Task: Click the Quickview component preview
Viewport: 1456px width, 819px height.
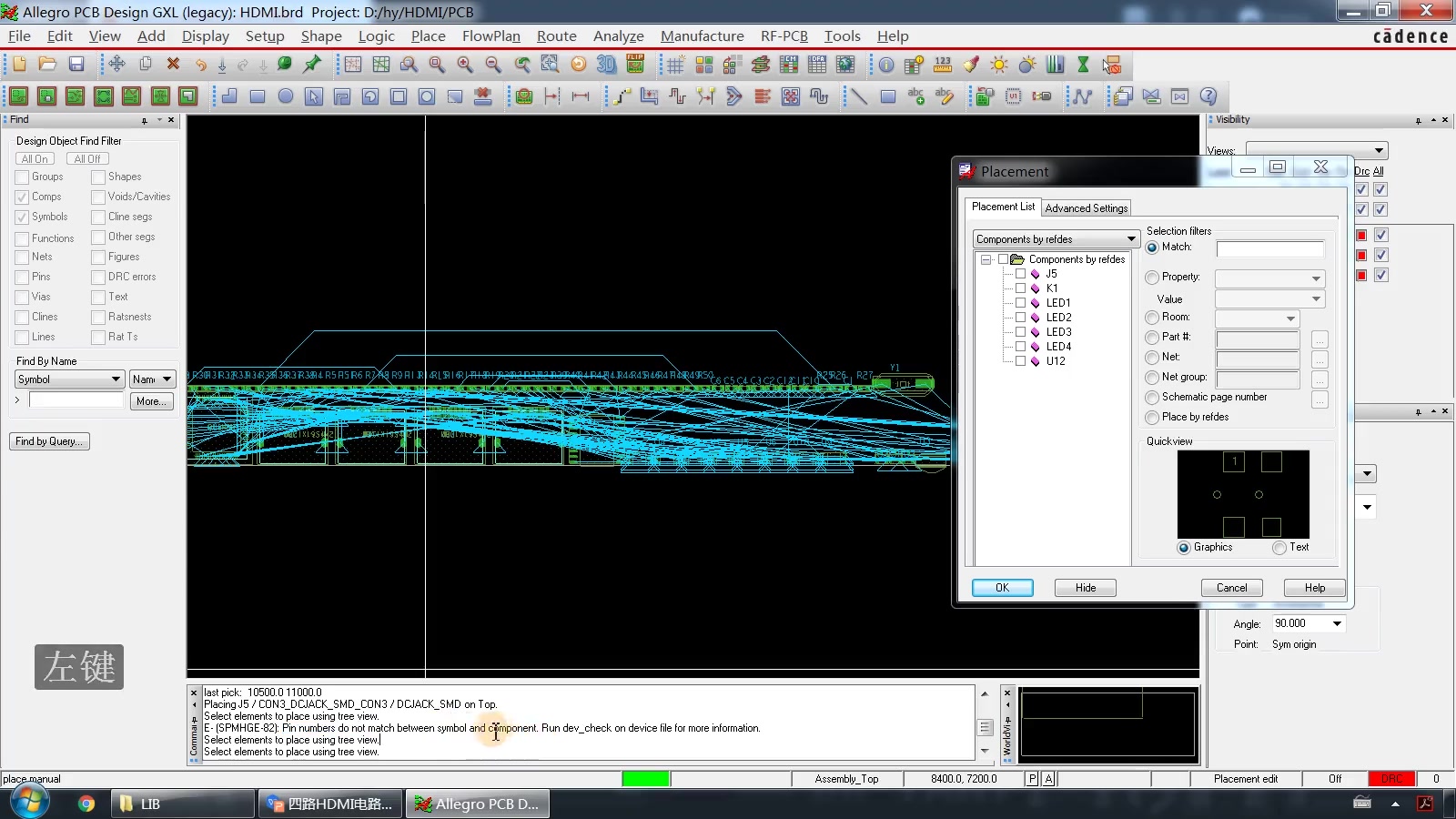Action: point(1243,494)
